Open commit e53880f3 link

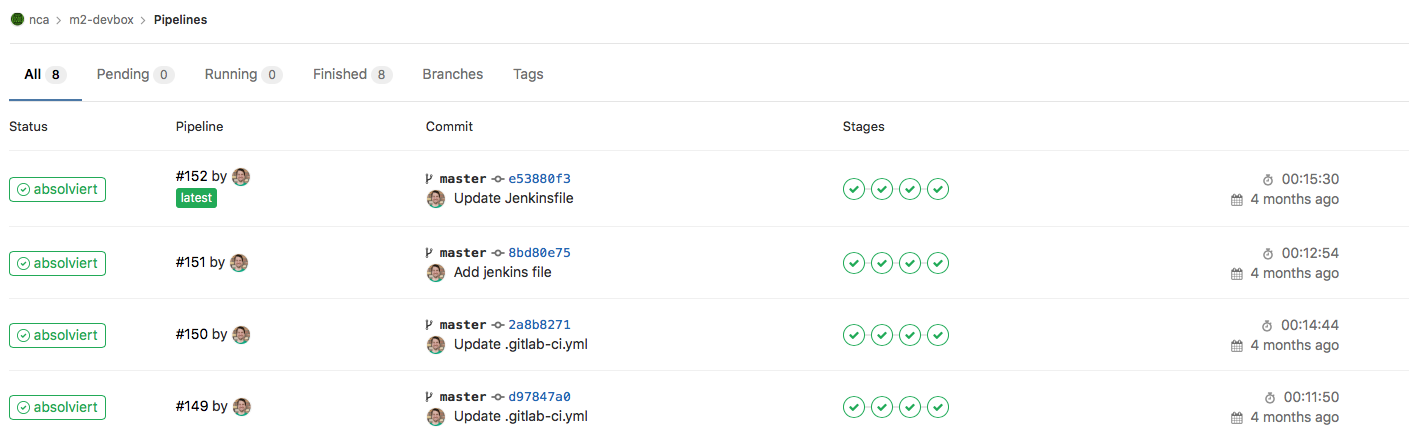539,180
